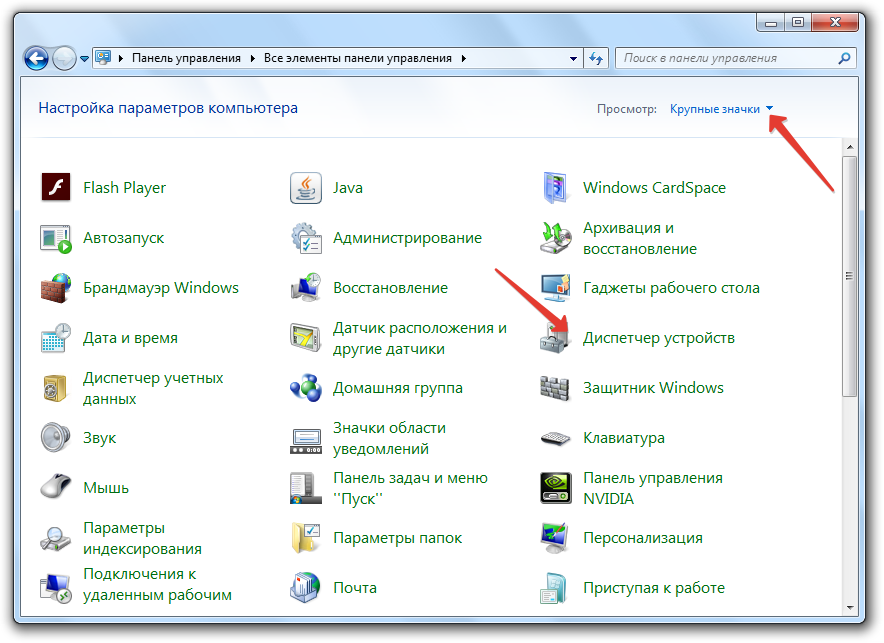Click the Клавиатура link

(x=623, y=438)
